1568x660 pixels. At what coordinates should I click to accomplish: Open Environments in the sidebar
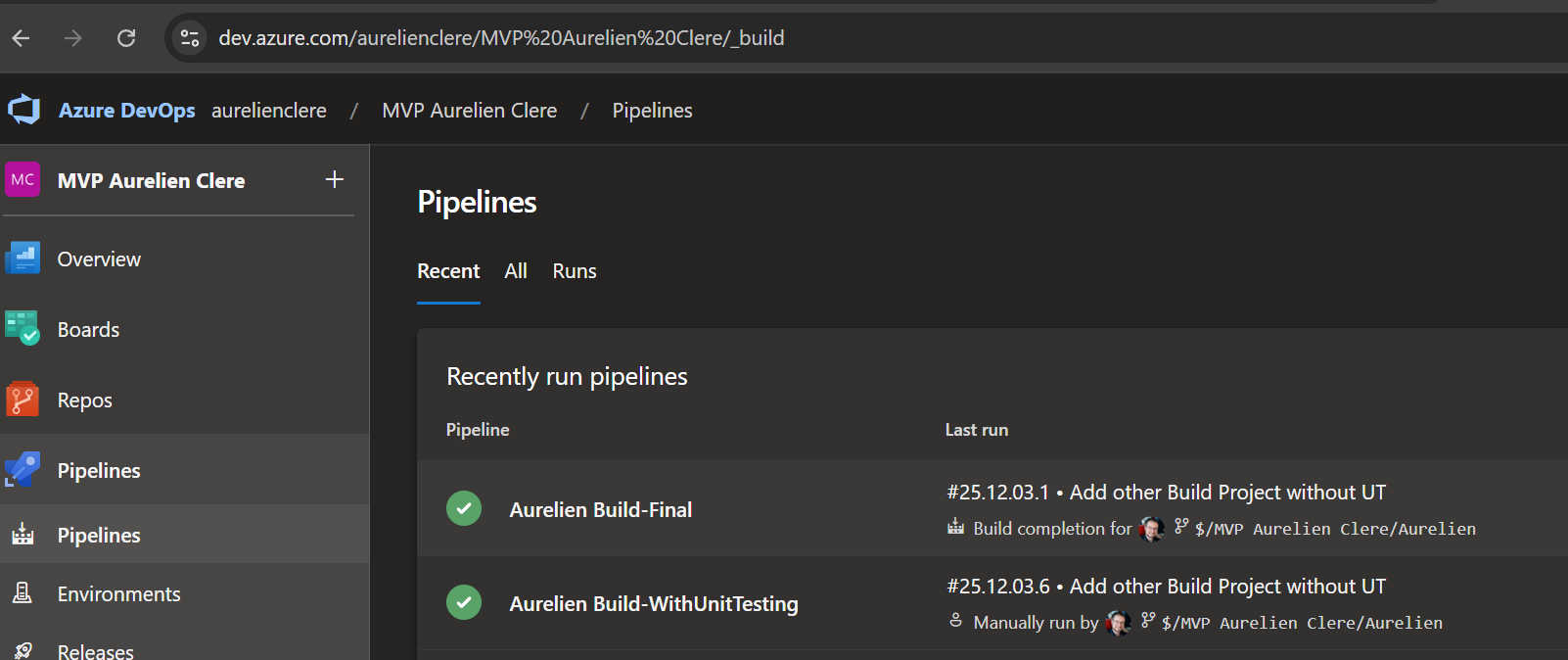184,593
